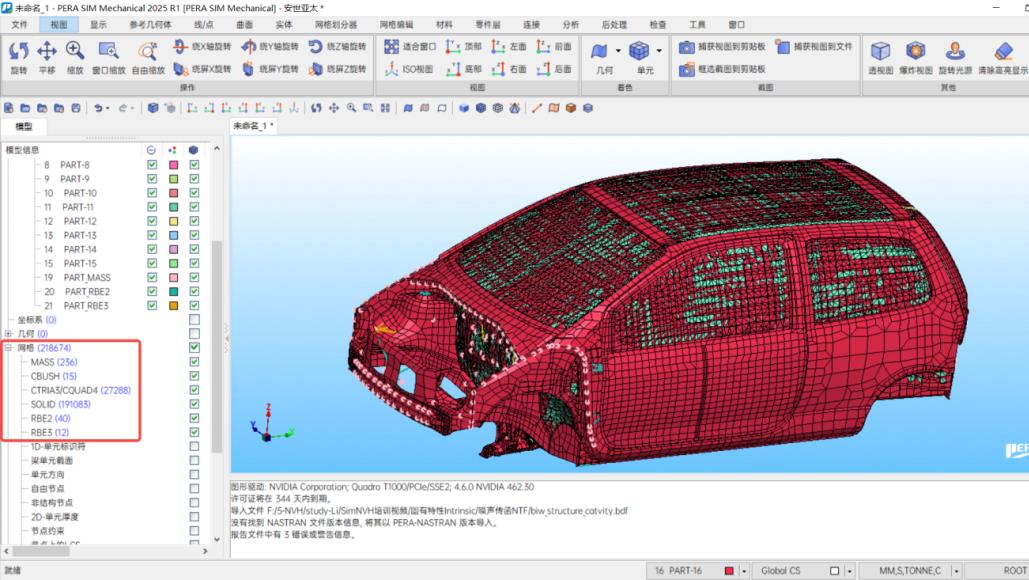
Task: Click the PART-10 color swatch
Action: click(173, 193)
